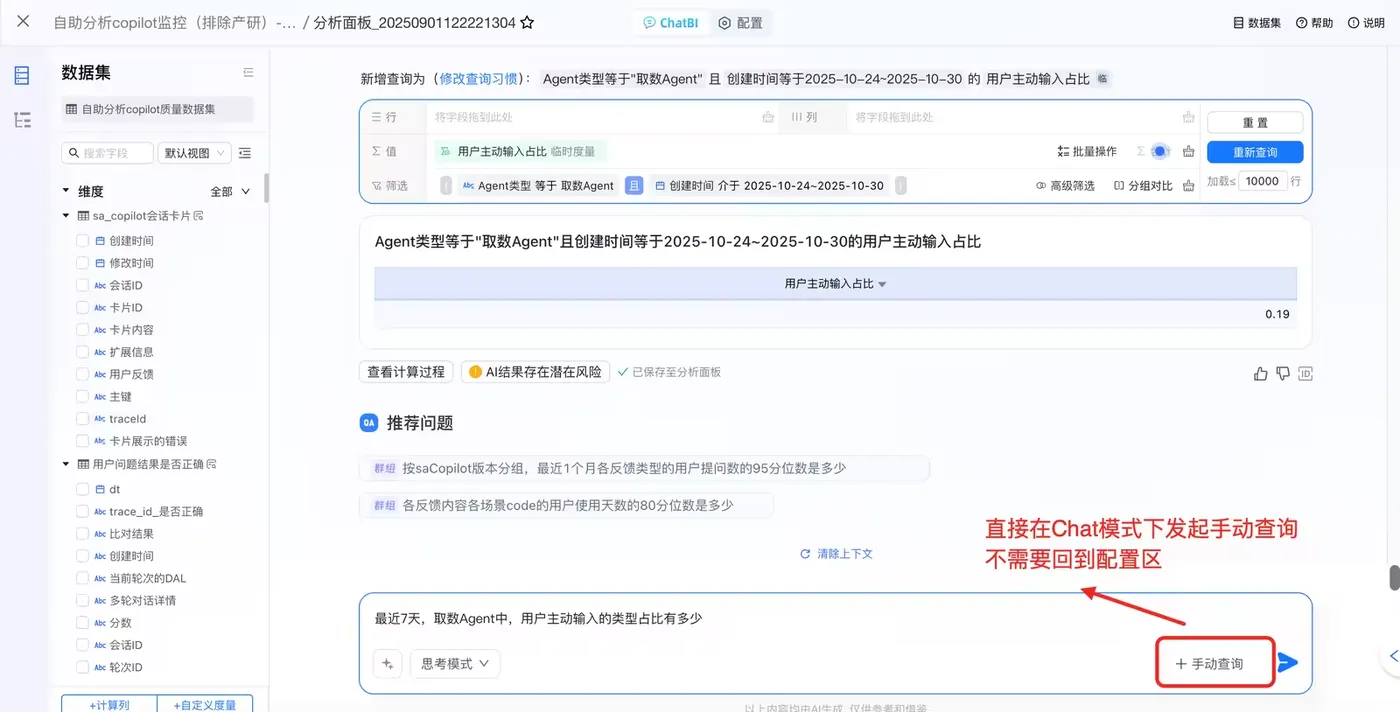The image size is (1400, 712).
Task: Switch to the 配置 tab
Action: point(740,23)
